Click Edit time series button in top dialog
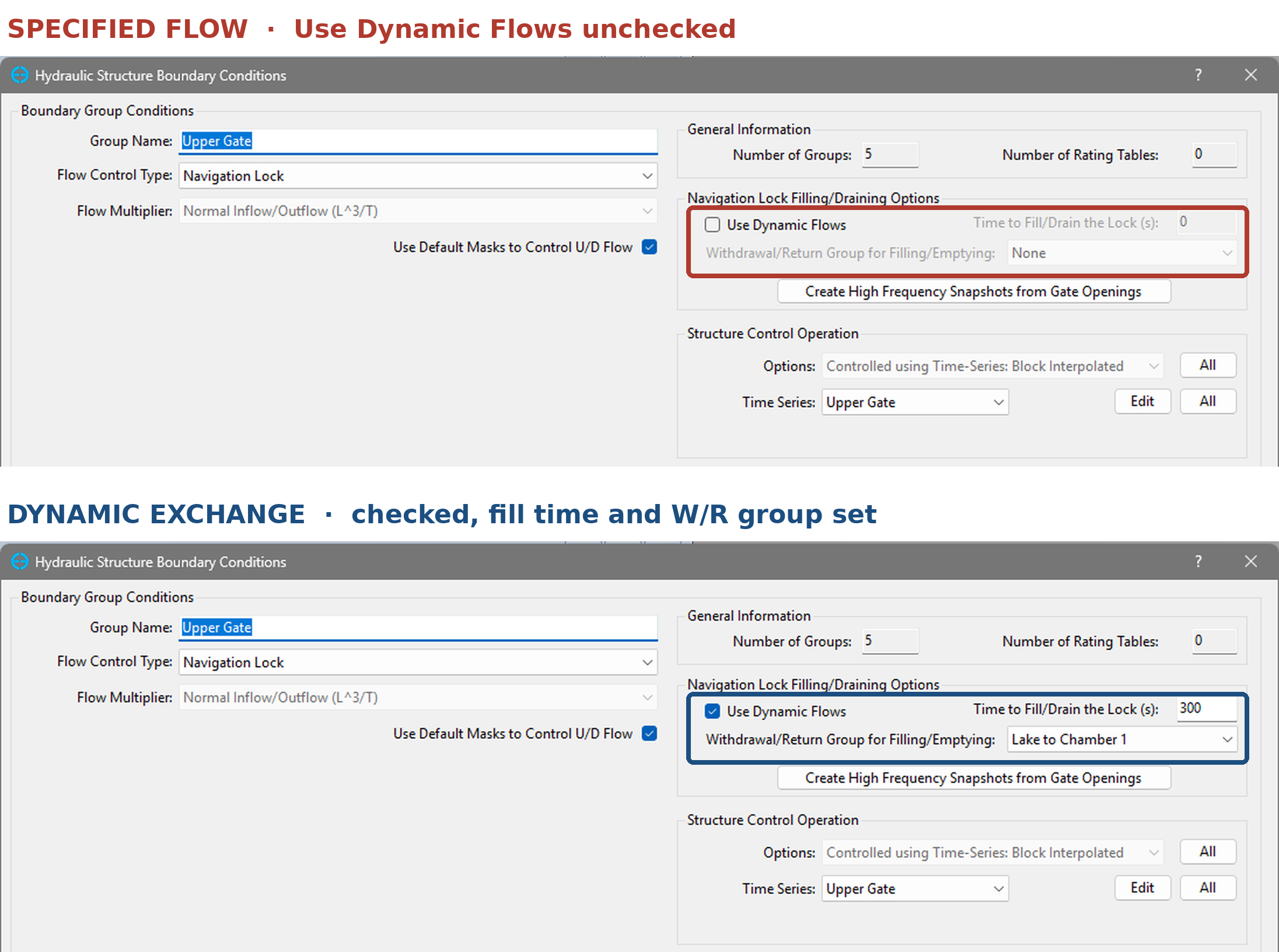Image resolution: width=1279 pixels, height=952 pixels. 1142,401
